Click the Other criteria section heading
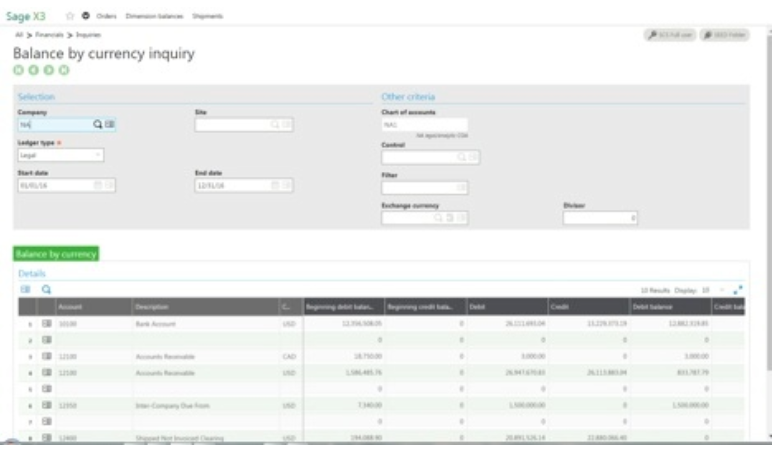 408,96
